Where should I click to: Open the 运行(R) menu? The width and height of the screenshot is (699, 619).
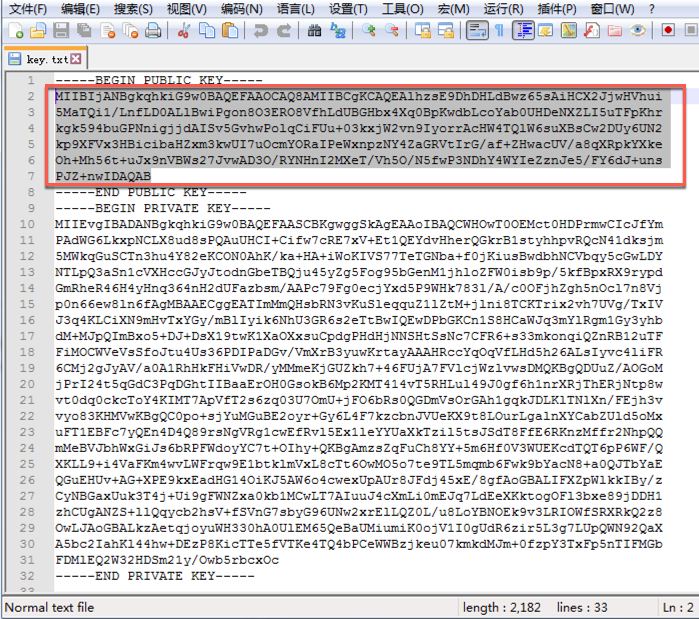click(x=503, y=8)
